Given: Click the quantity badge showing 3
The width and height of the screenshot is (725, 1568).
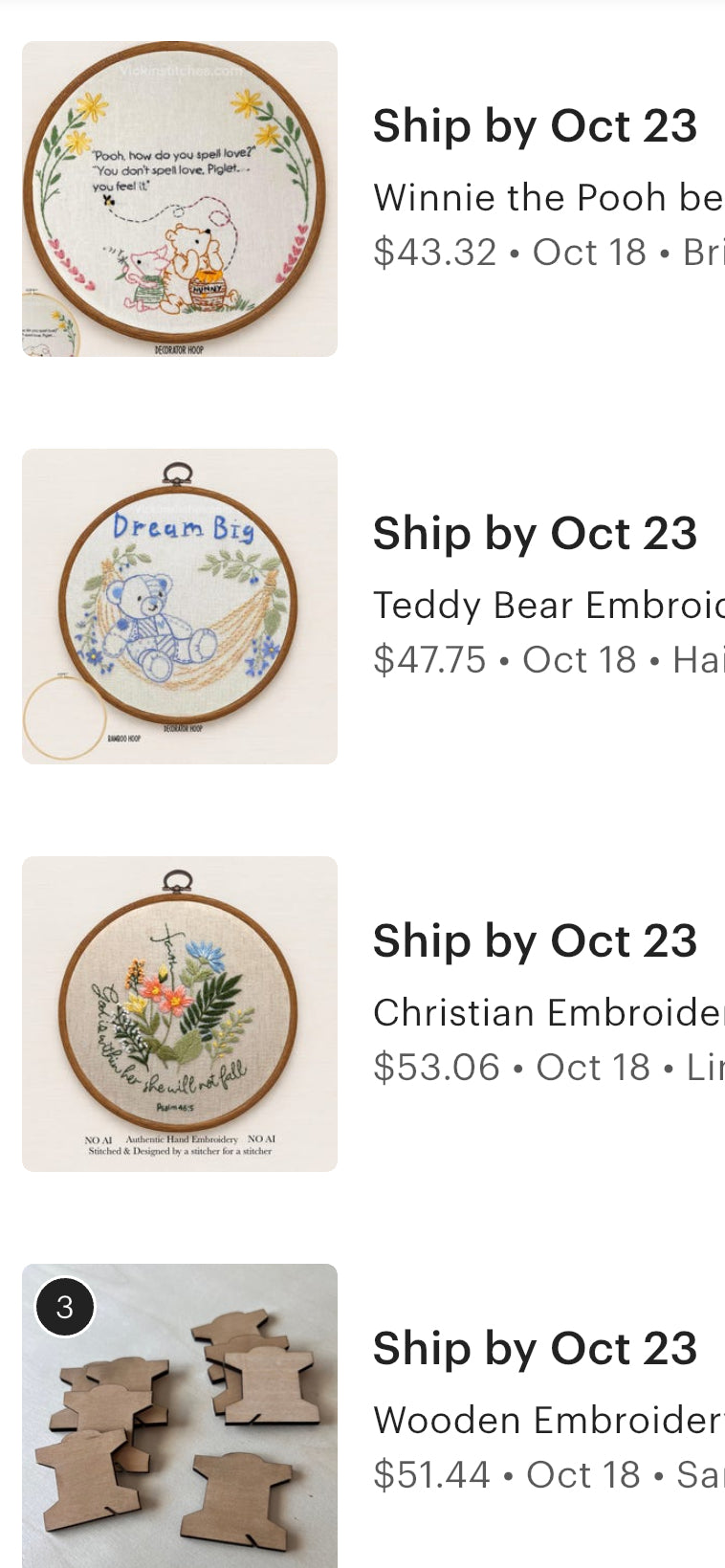Looking at the screenshot, I should pyautogui.click(x=64, y=1306).
